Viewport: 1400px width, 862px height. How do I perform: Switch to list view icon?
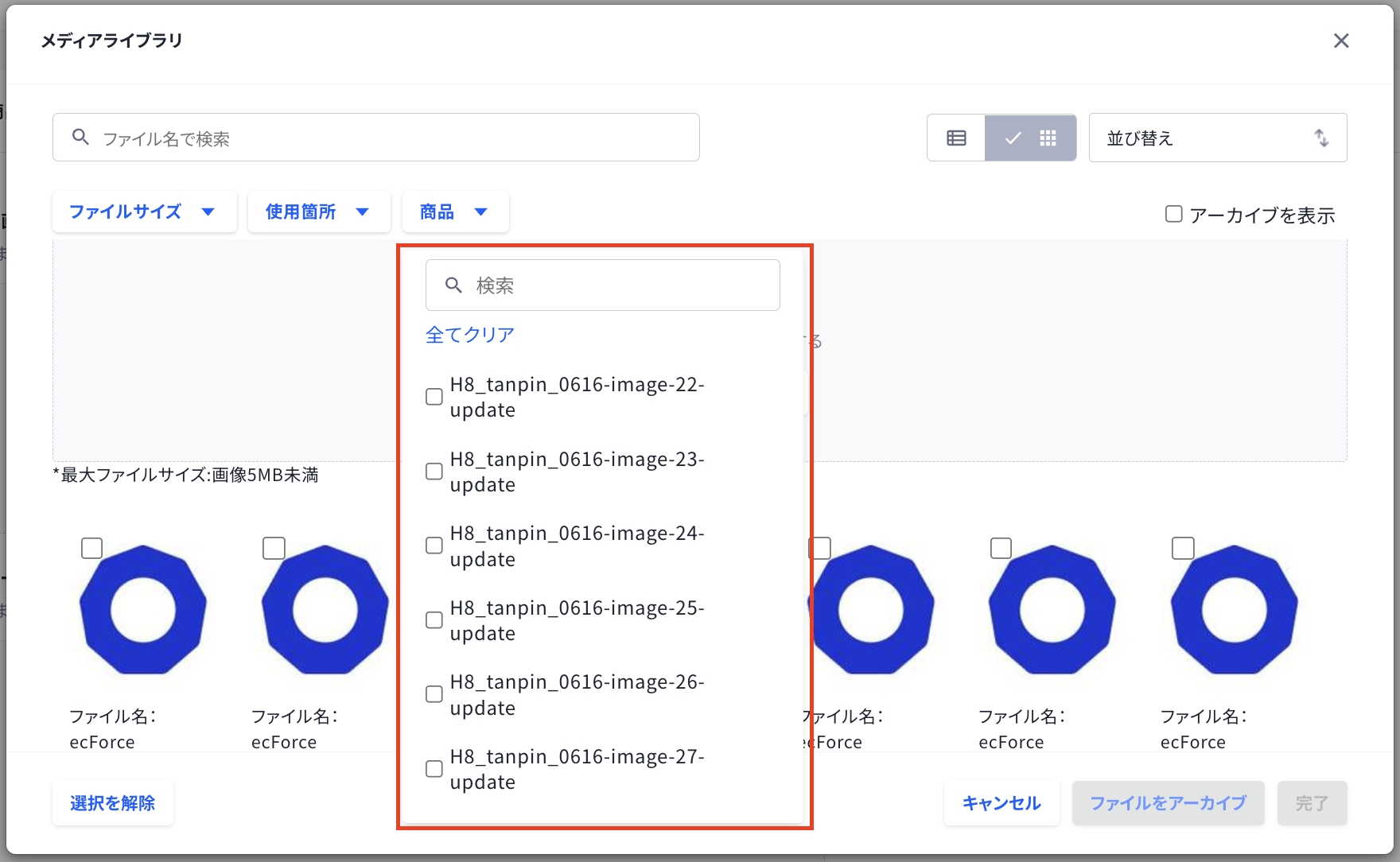[x=956, y=138]
